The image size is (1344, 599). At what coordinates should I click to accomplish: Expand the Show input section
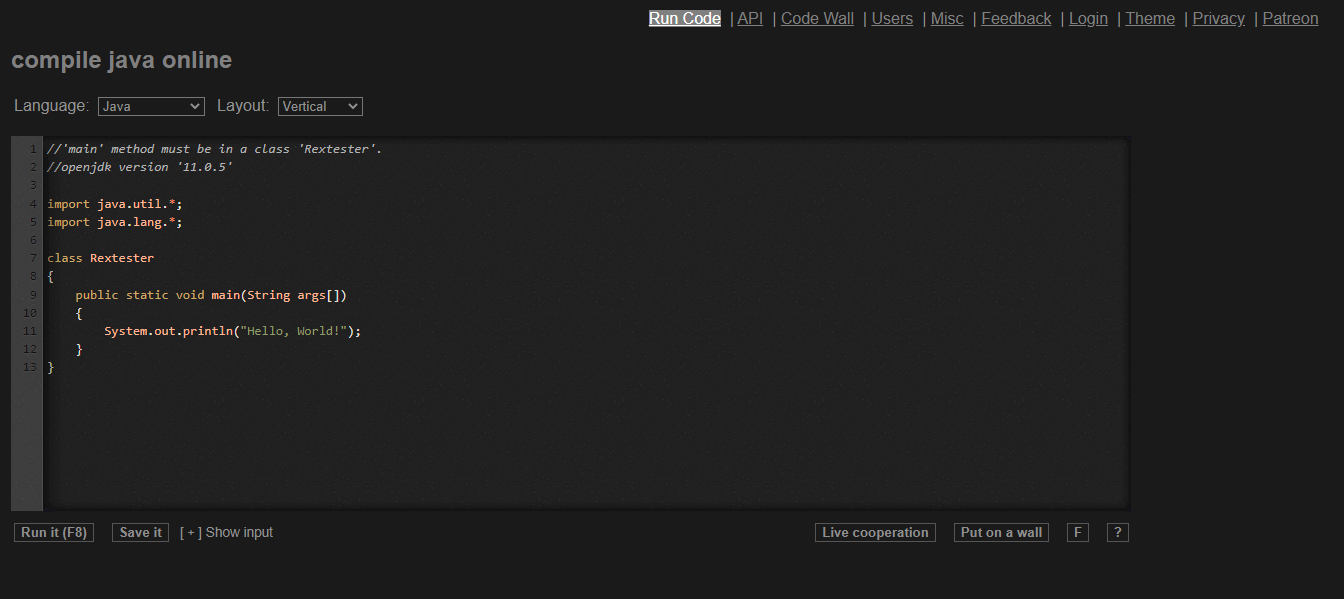click(226, 533)
